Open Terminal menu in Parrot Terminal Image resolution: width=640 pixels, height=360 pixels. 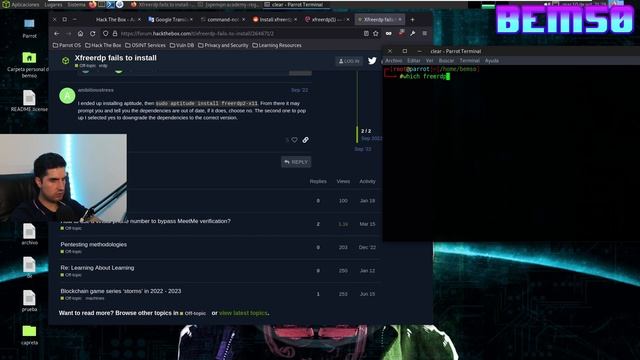tap(469, 60)
